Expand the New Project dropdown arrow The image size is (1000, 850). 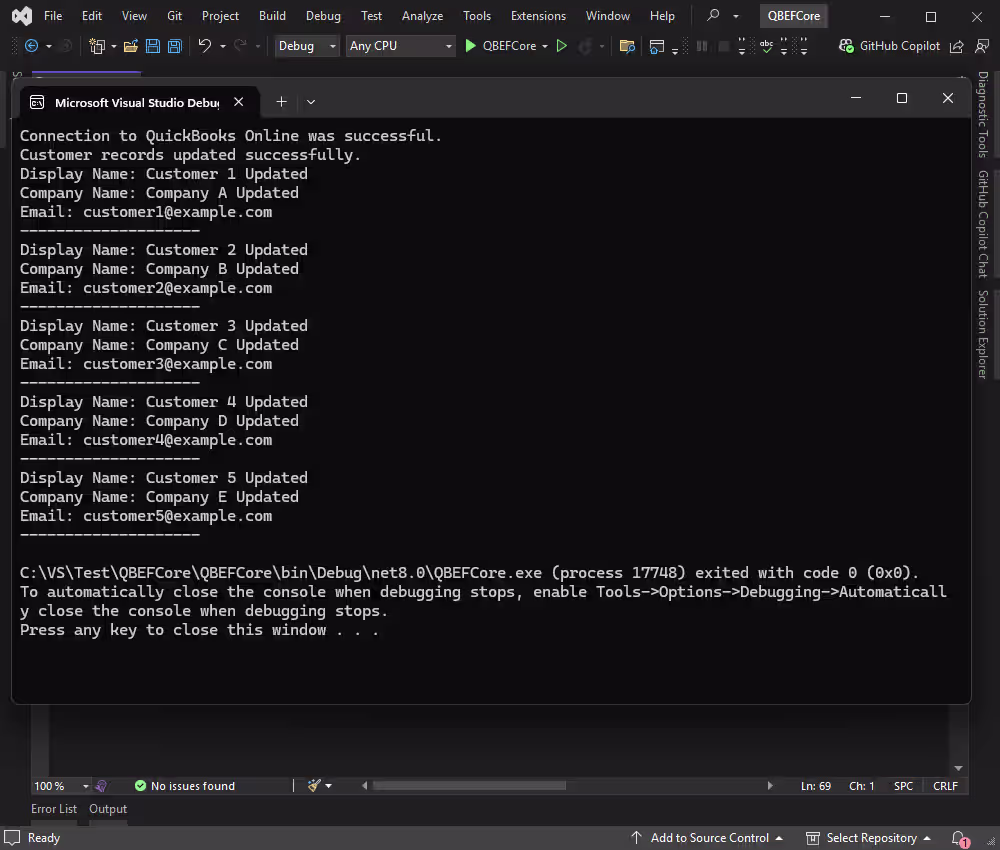click(114, 47)
